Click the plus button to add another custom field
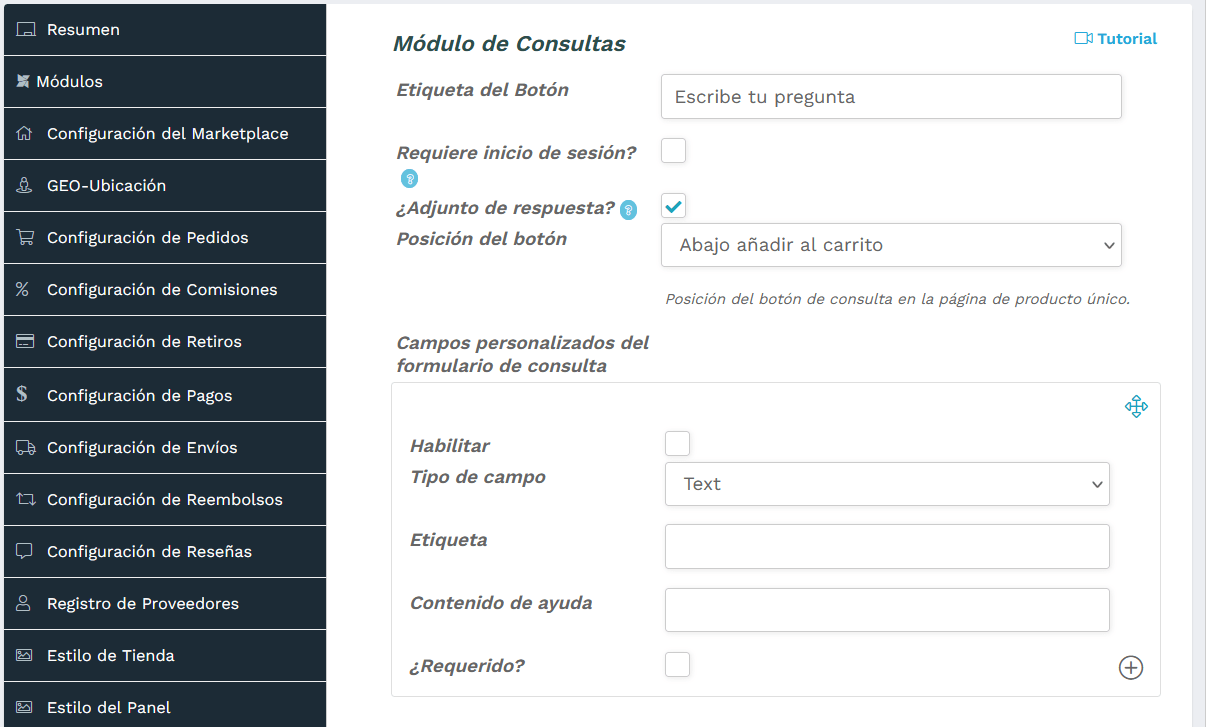 [1131, 667]
